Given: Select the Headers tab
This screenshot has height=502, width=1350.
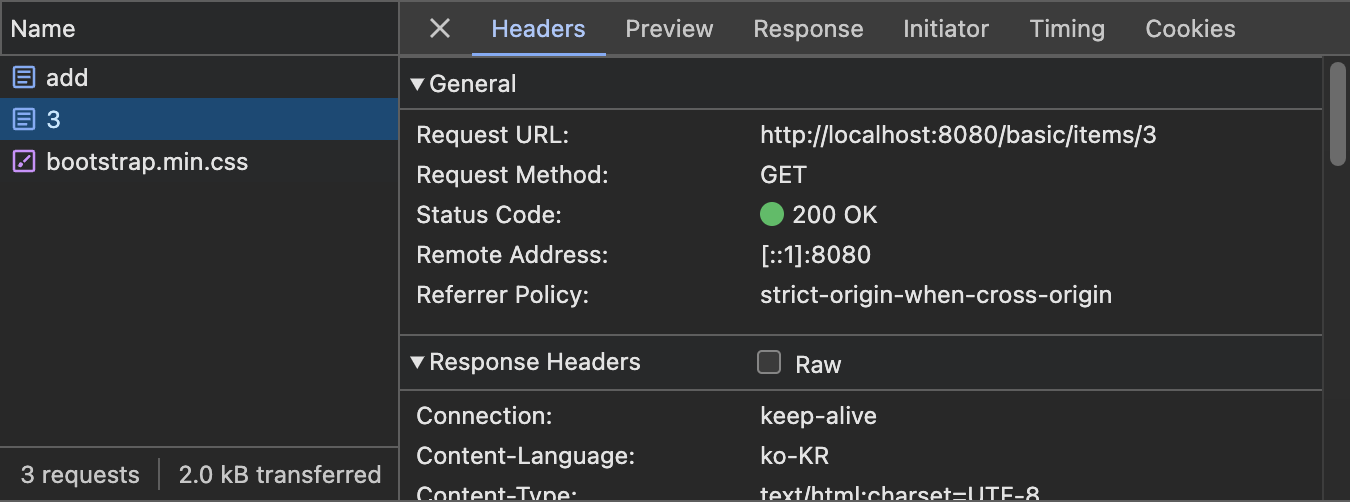Looking at the screenshot, I should (538, 29).
